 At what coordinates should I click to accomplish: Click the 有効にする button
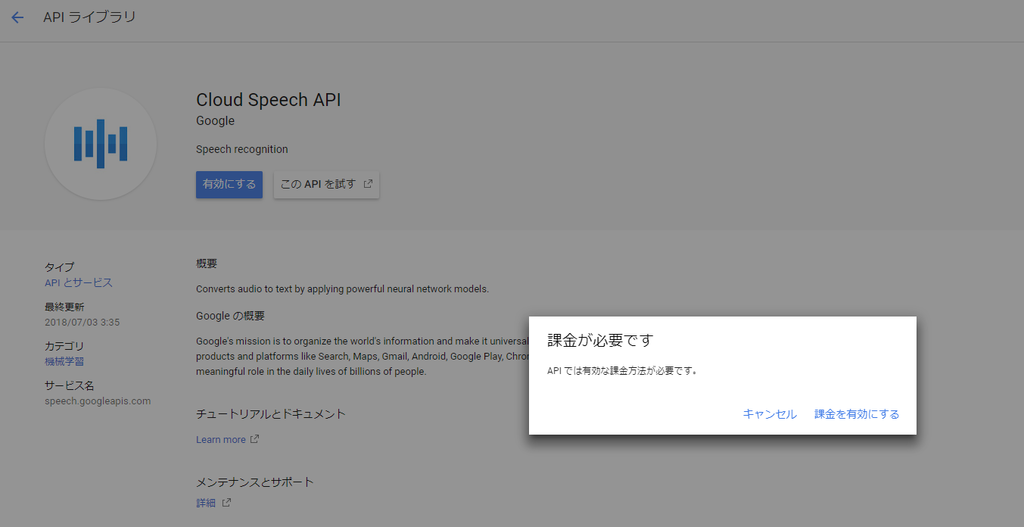click(229, 184)
